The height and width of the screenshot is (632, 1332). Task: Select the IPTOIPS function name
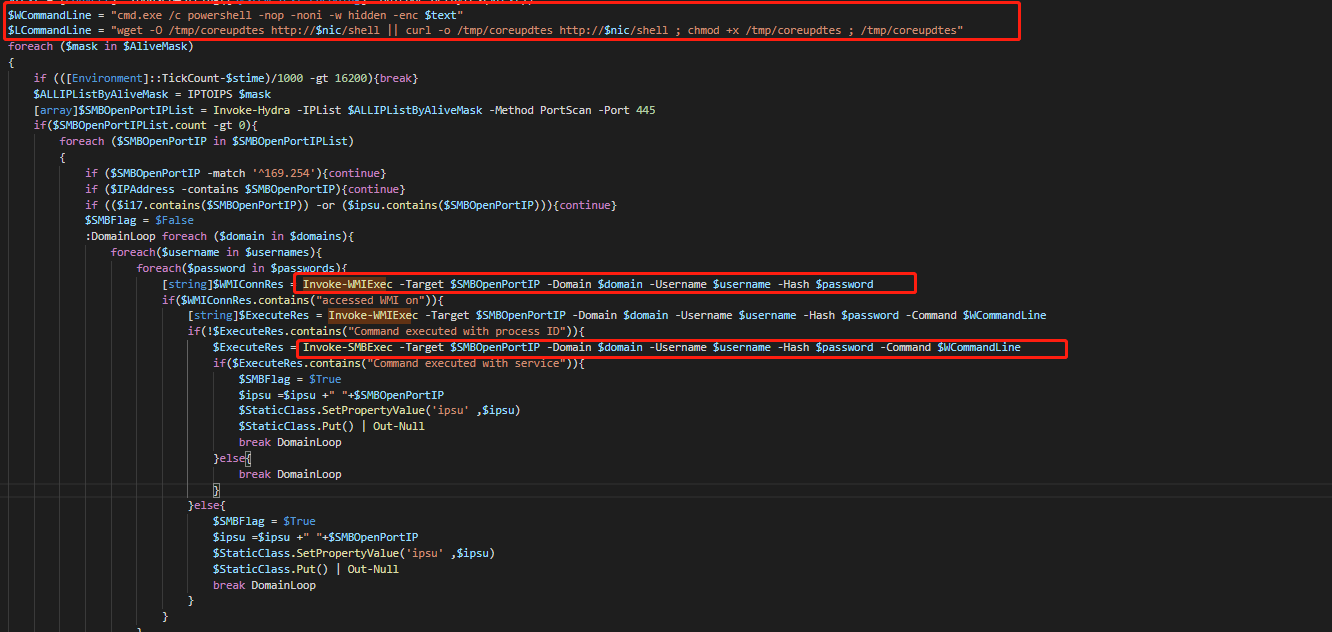[210, 94]
